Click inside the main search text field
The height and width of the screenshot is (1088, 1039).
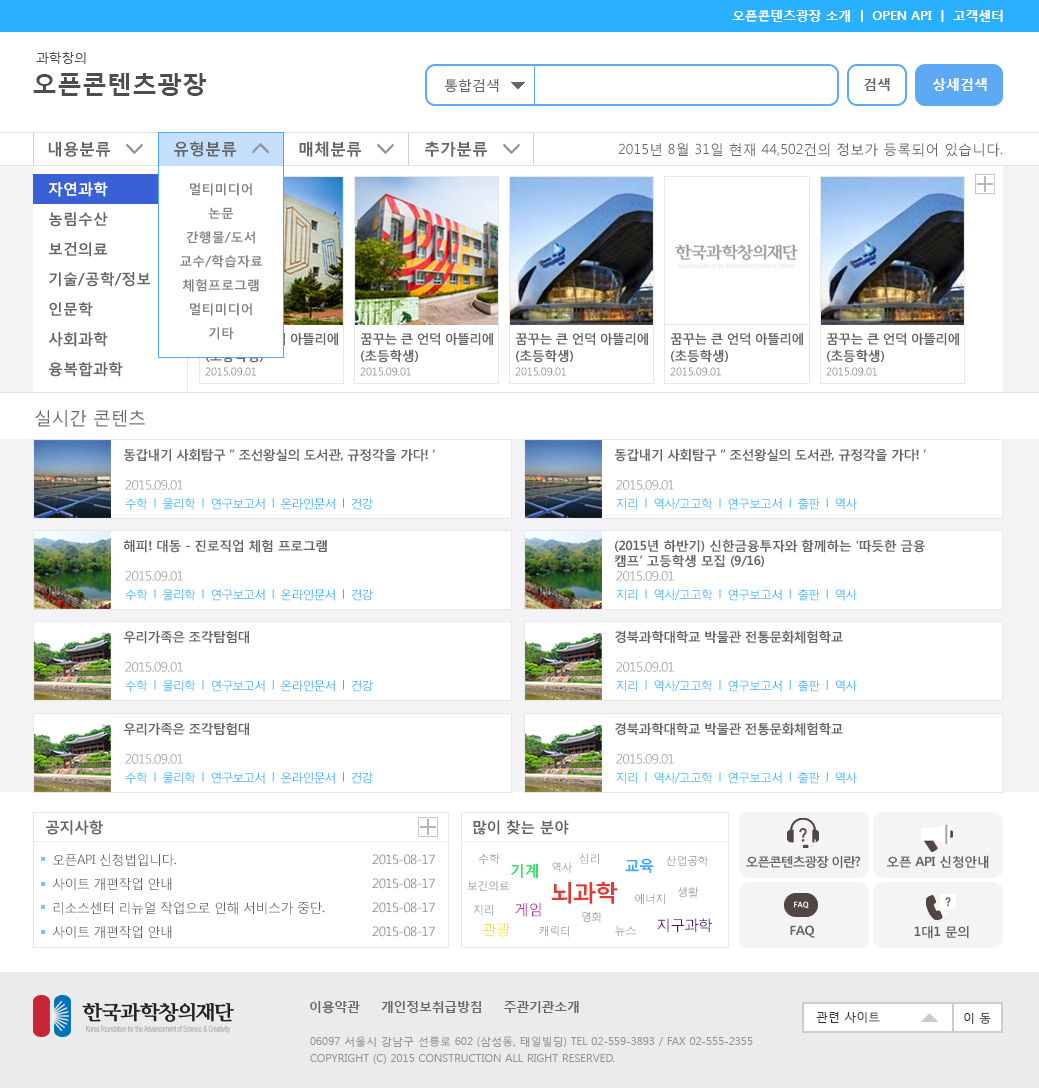(x=685, y=86)
